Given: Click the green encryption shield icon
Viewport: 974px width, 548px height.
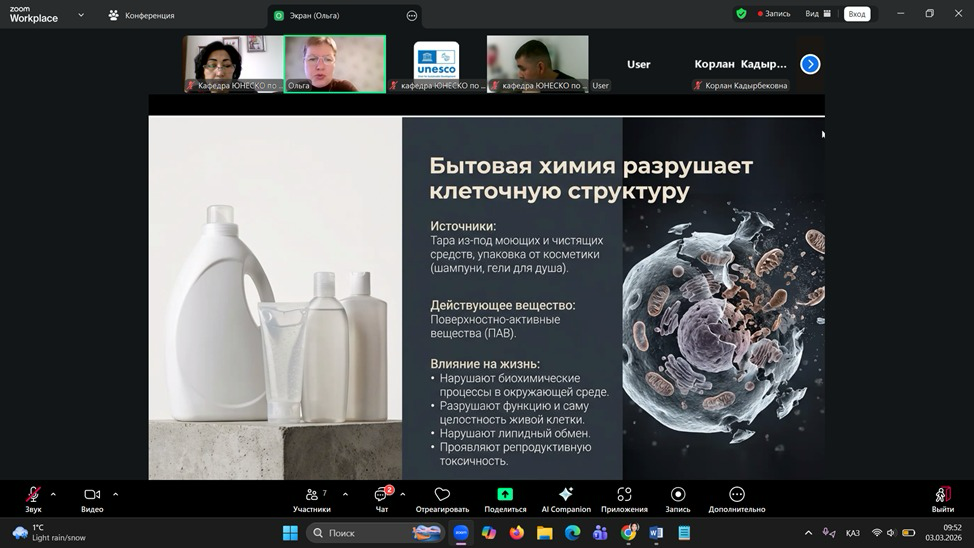Looking at the screenshot, I should [x=741, y=14].
